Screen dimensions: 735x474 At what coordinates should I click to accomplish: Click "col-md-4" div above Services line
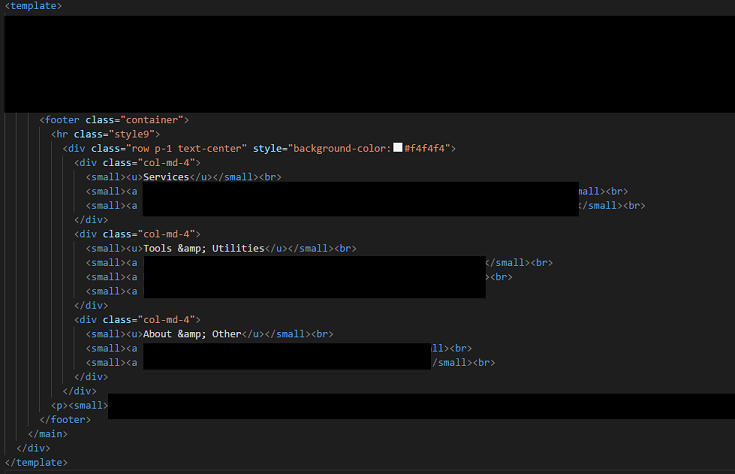[137, 163]
